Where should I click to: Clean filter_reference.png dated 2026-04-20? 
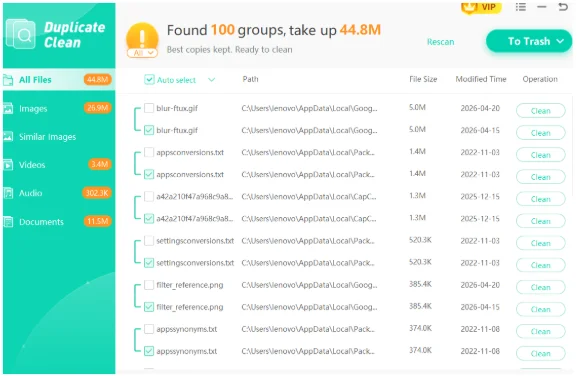[x=540, y=287]
